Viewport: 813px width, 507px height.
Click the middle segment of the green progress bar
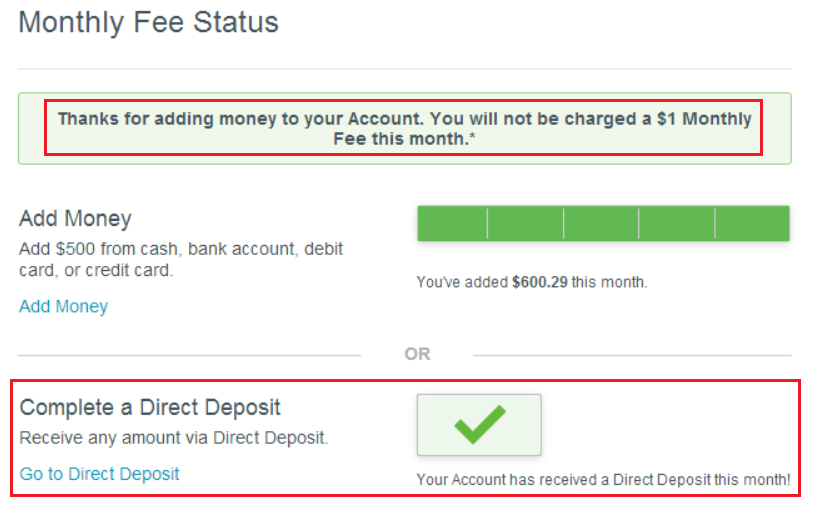601,223
